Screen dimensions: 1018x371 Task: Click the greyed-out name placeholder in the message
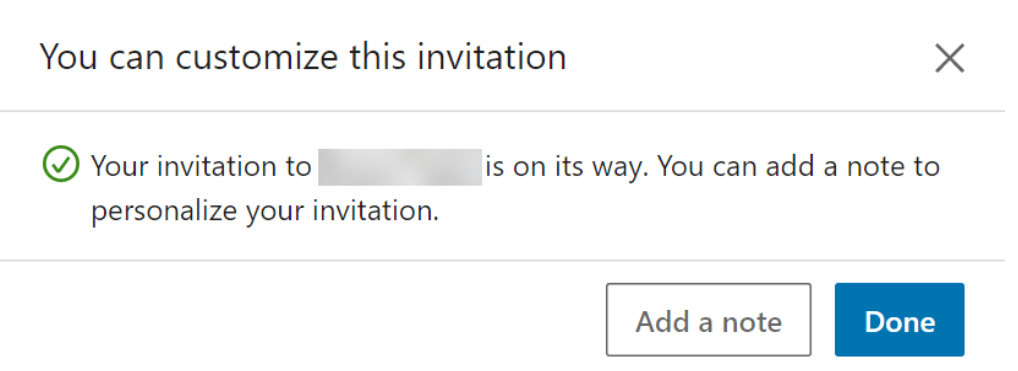coord(400,167)
